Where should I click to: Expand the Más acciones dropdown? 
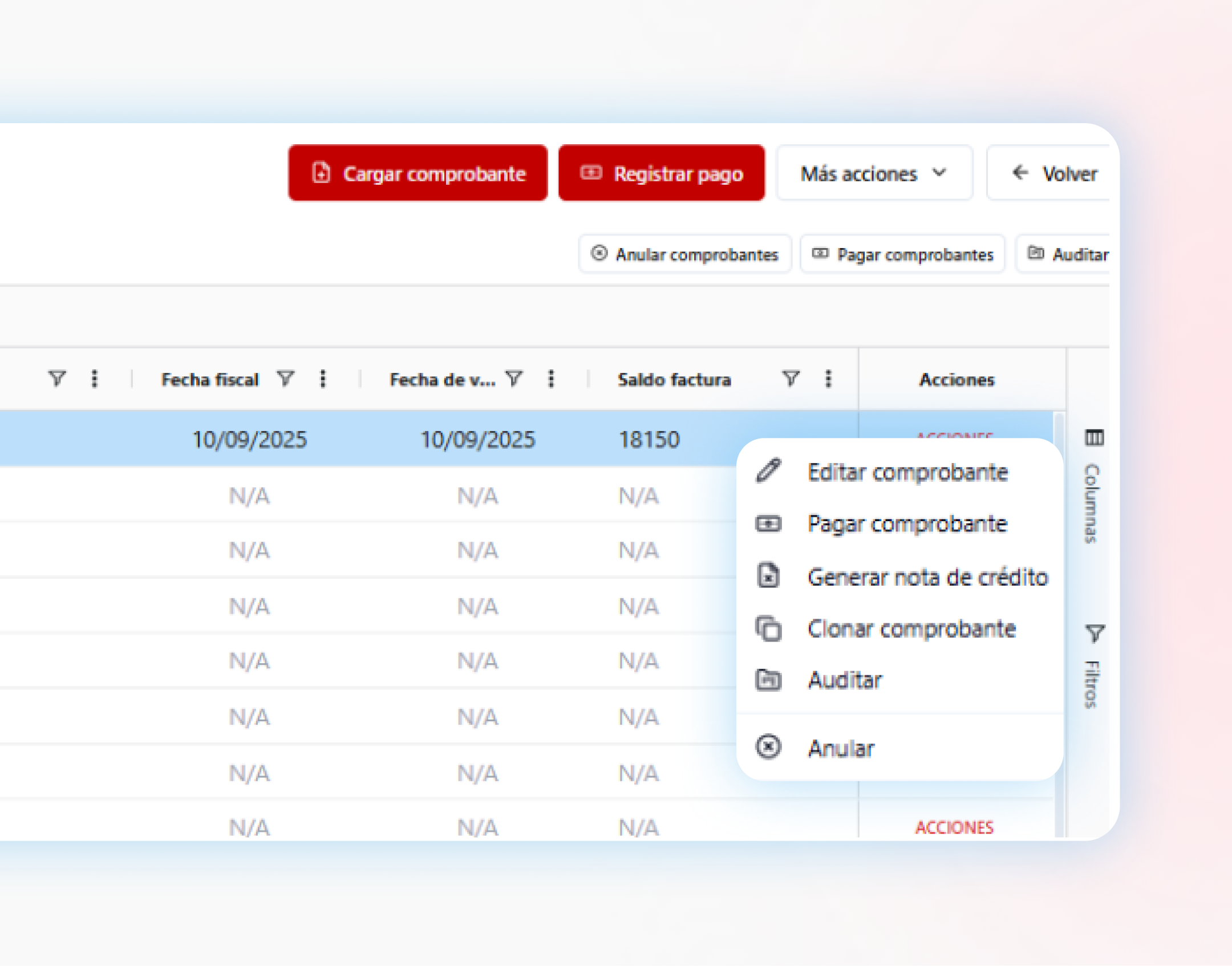(x=874, y=173)
